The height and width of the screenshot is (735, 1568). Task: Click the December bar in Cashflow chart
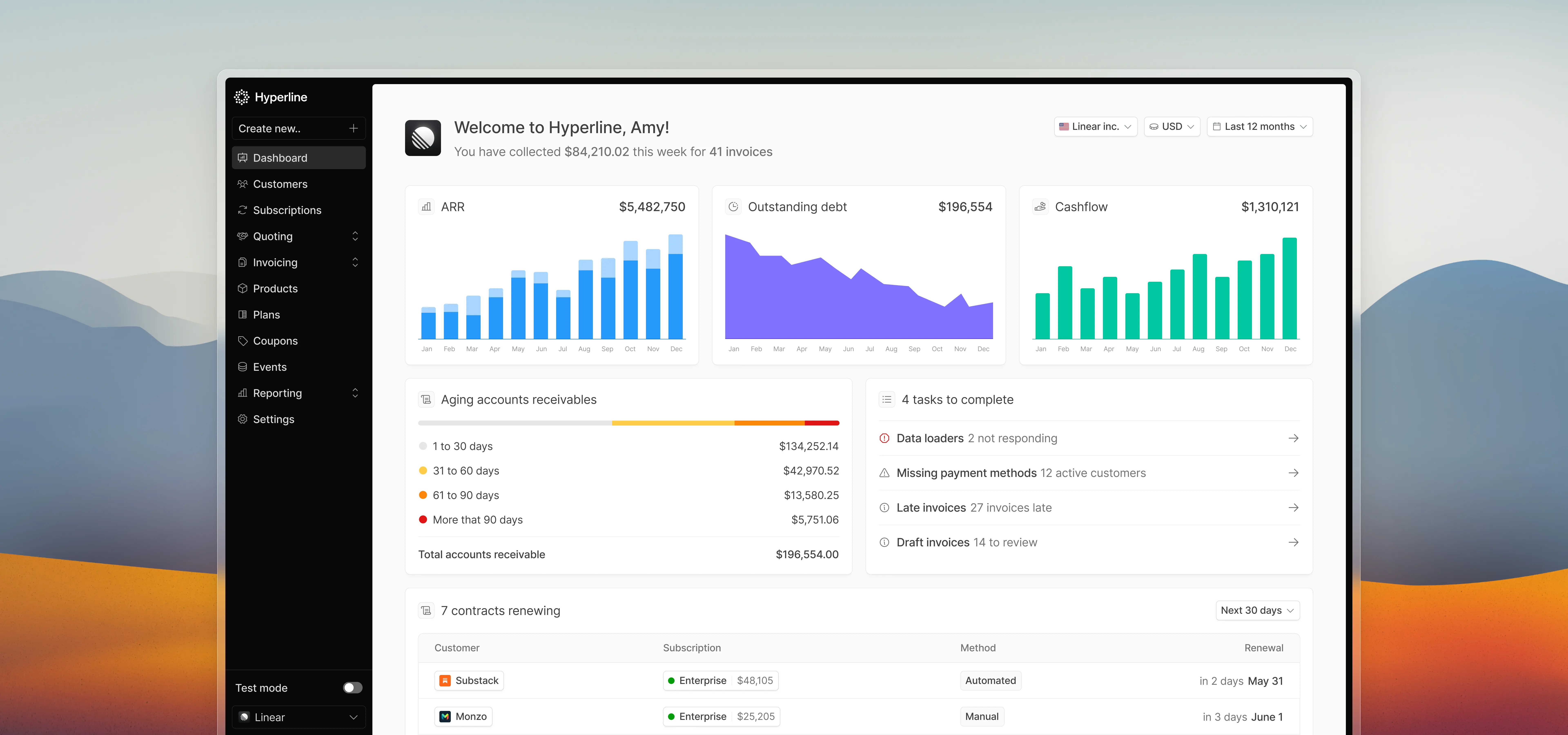click(1290, 288)
